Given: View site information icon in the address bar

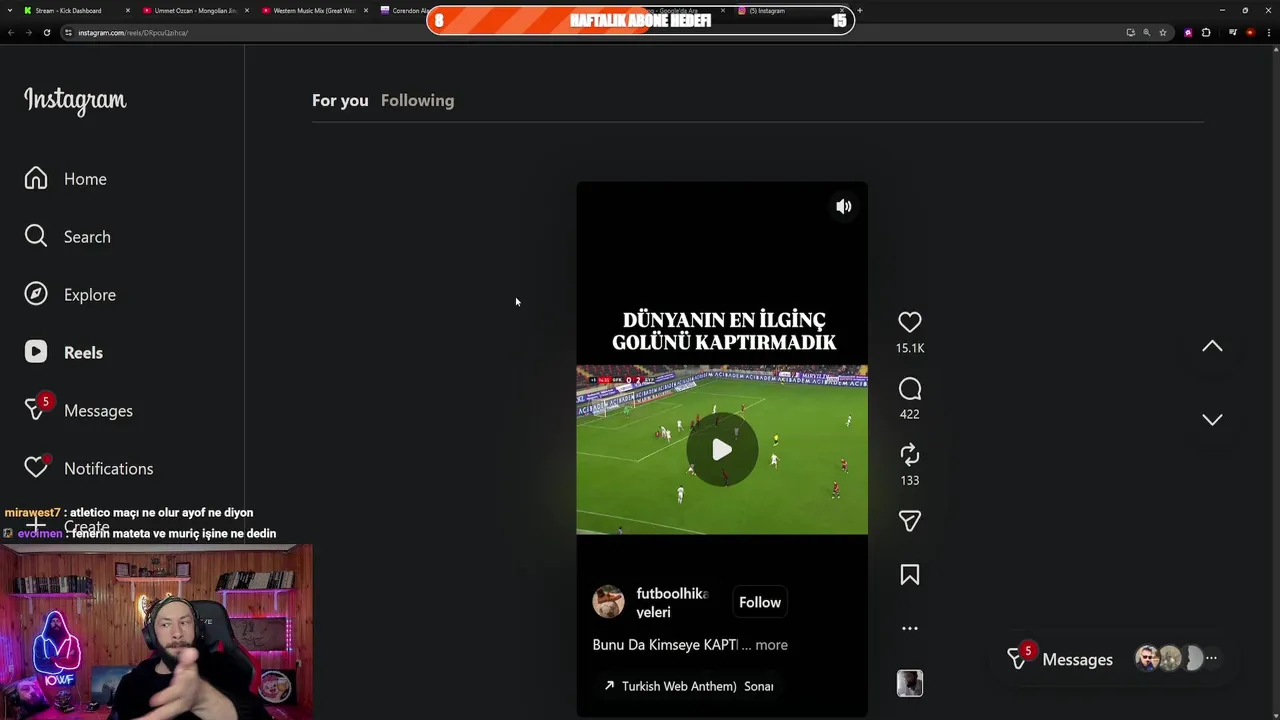Looking at the screenshot, I should tap(68, 33).
